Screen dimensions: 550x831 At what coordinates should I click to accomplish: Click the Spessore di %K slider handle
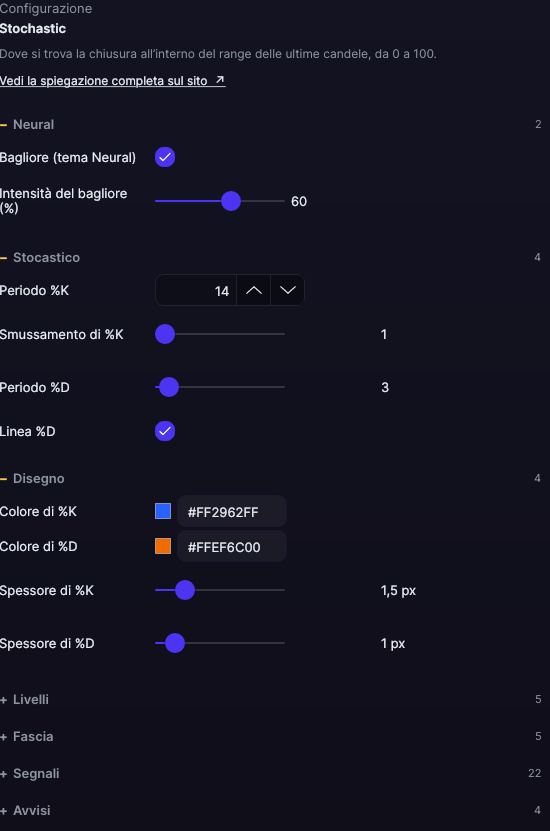(x=185, y=590)
